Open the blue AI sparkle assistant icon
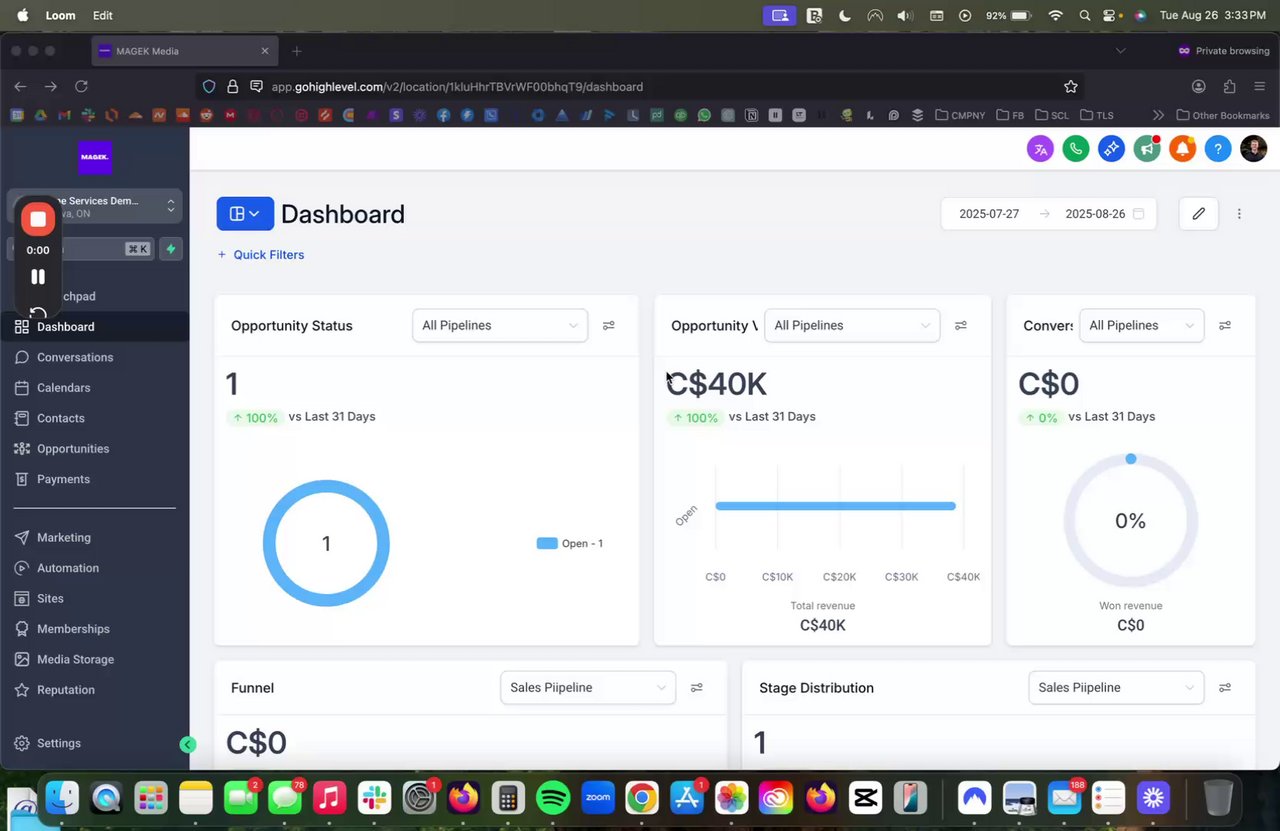Viewport: 1280px width, 831px height. click(1111, 149)
